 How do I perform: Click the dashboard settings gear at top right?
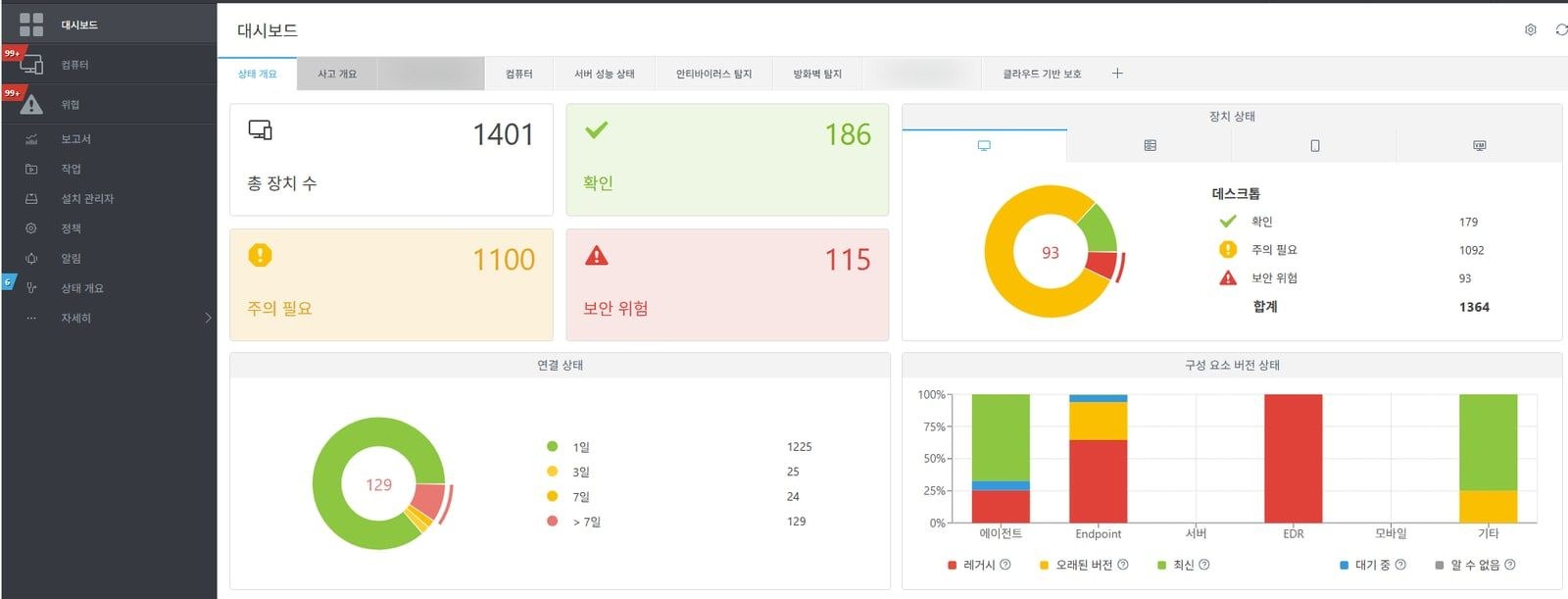tap(1531, 30)
